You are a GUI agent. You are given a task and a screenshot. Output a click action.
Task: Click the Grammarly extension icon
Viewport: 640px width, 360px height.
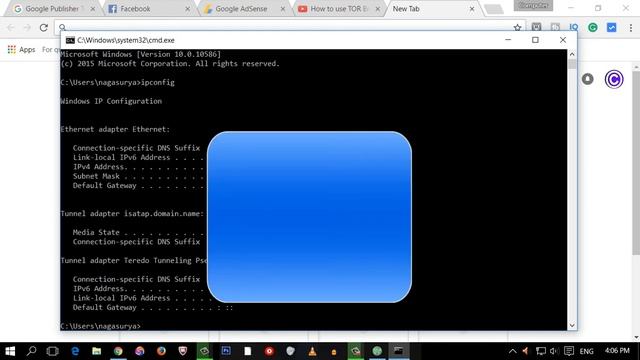click(x=593, y=27)
